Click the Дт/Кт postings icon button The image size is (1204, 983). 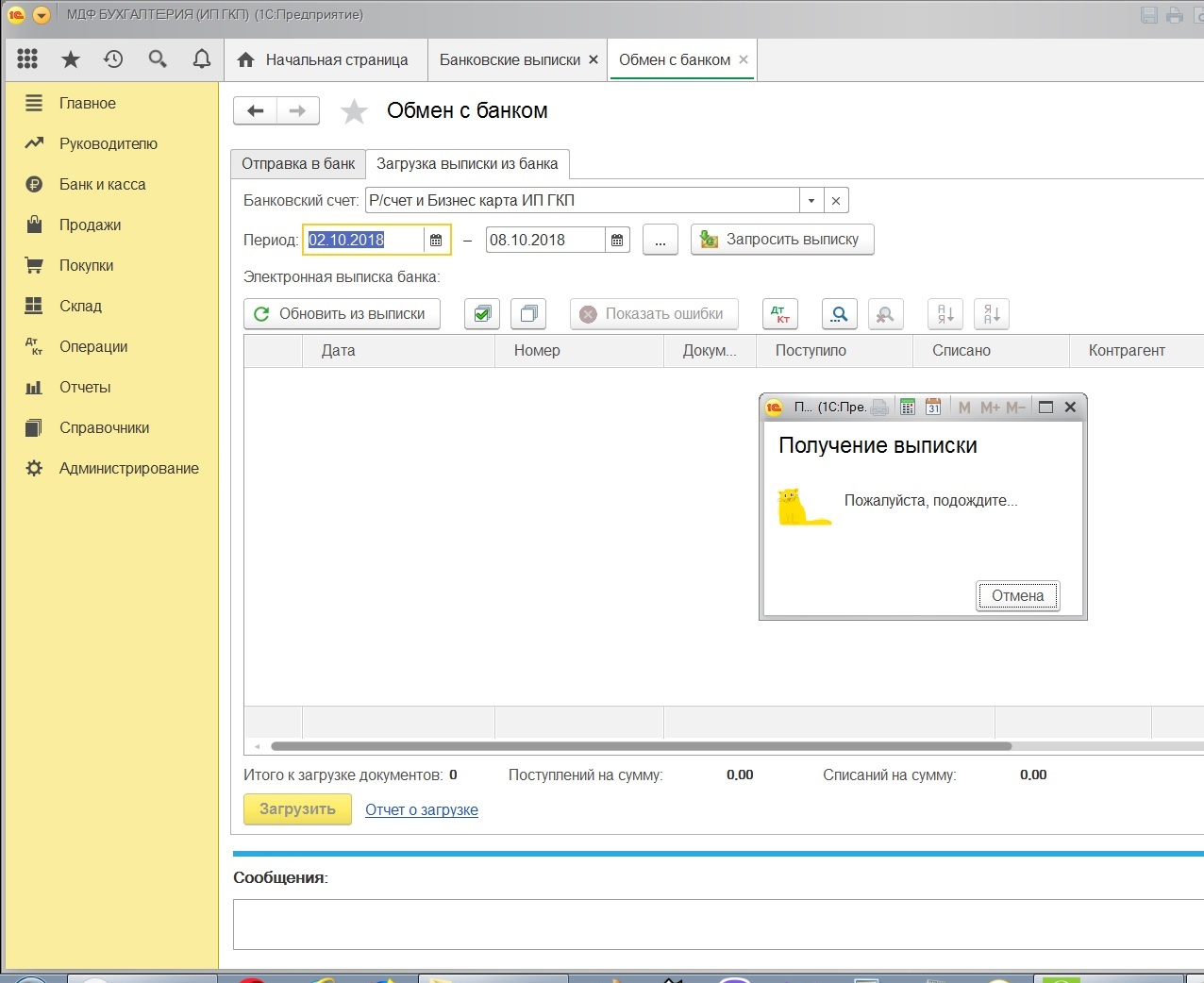click(x=779, y=314)
